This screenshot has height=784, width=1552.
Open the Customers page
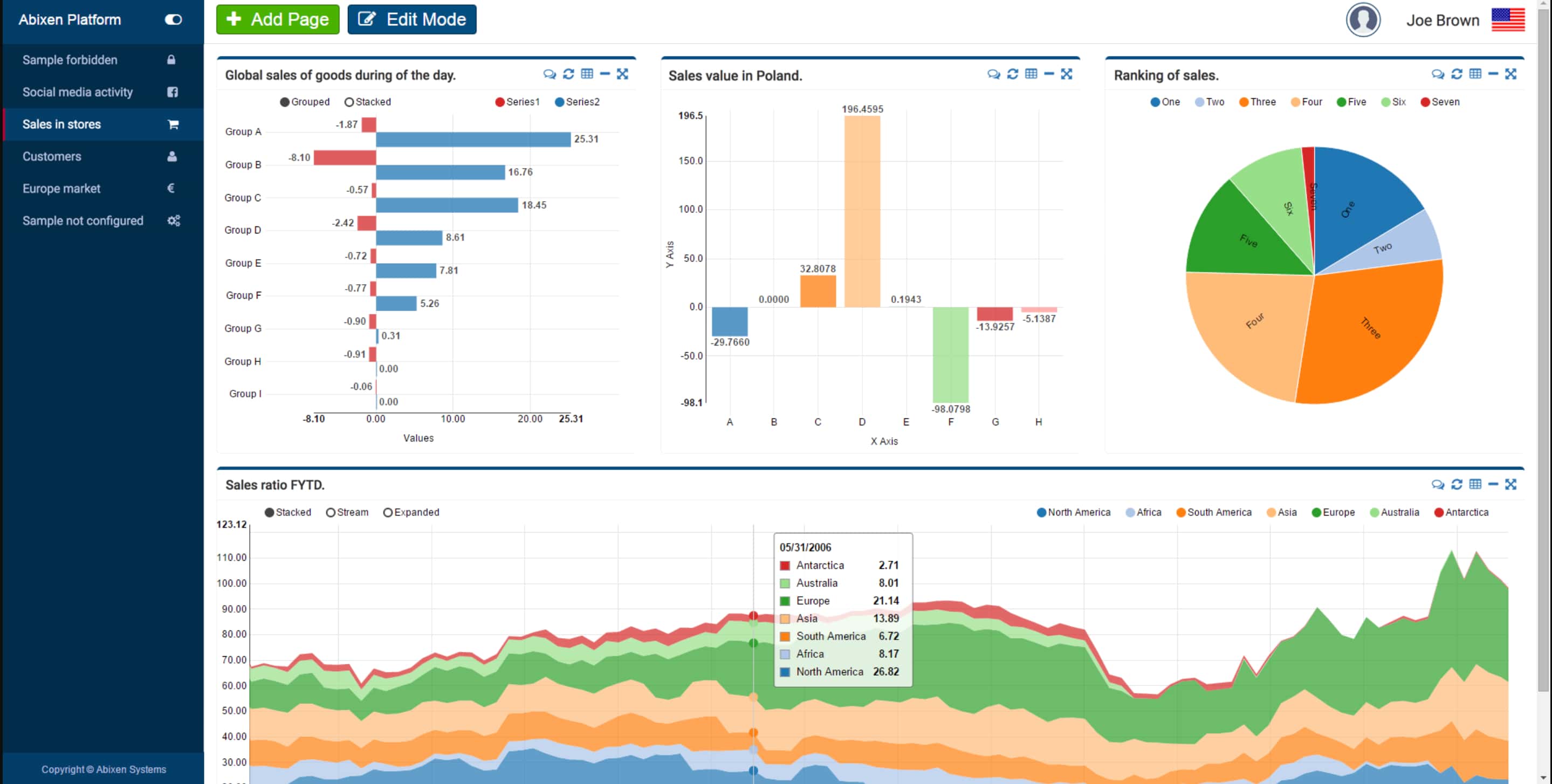tap(52, 156)
